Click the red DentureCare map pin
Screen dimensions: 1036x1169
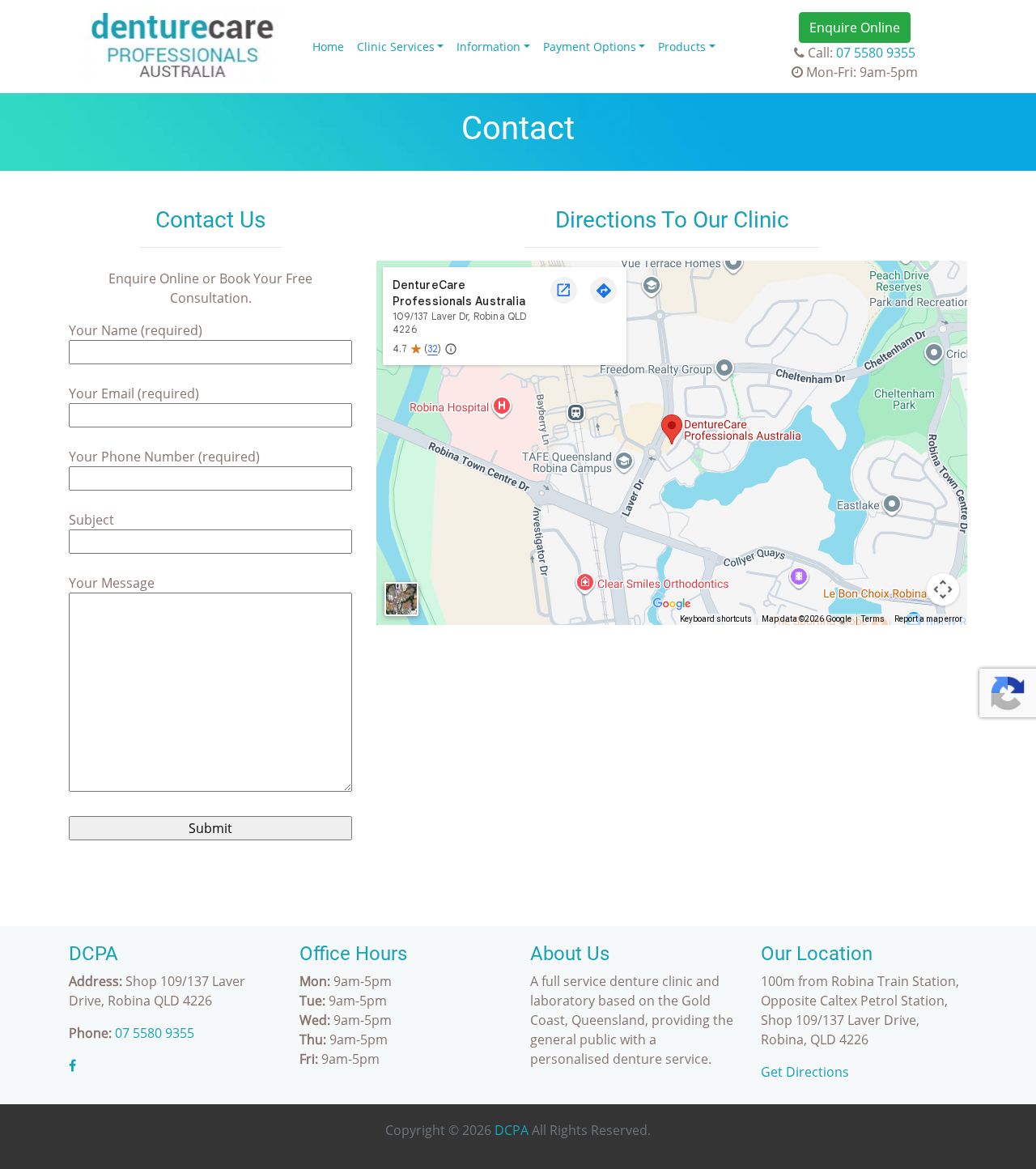pos(671,428)
